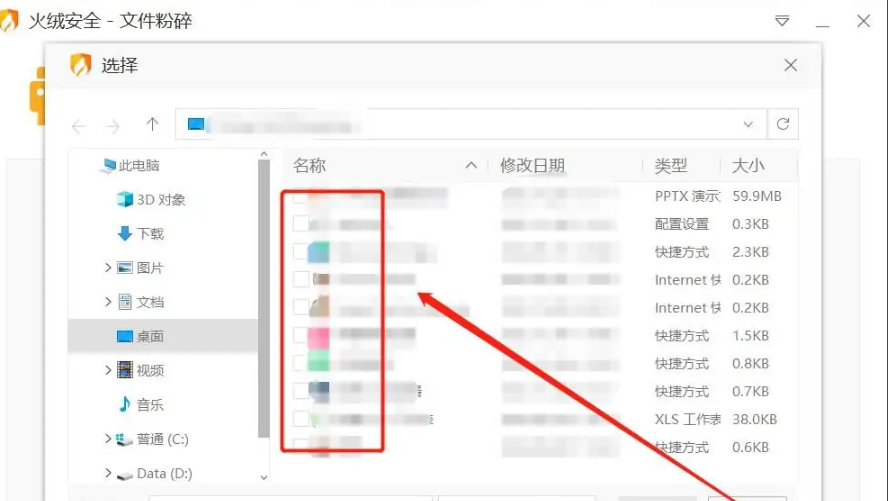Click the 此电脑 computer icon

coord(108,165)
